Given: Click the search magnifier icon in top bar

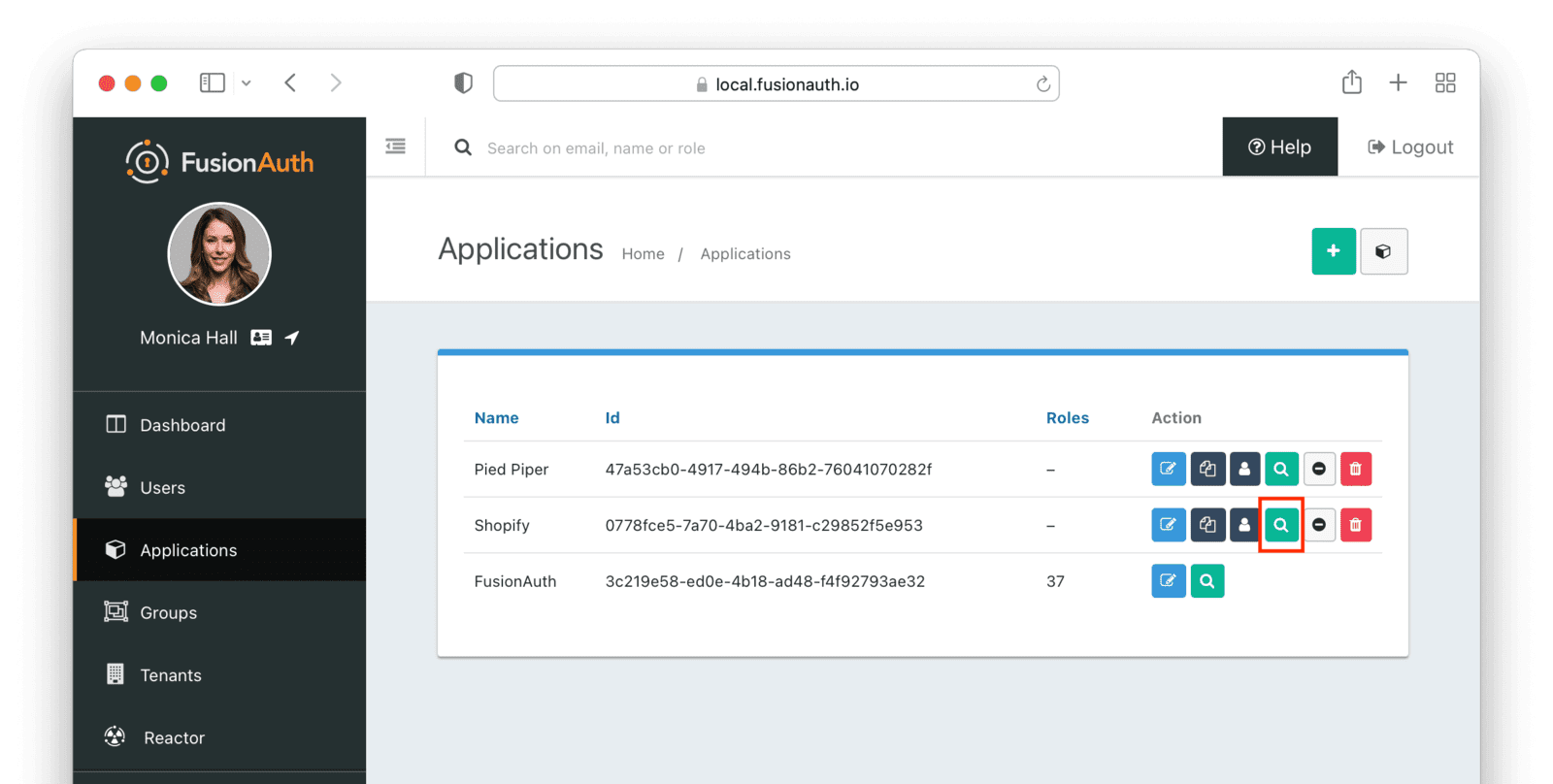Looking at the screenshot, I should [463, 147].
